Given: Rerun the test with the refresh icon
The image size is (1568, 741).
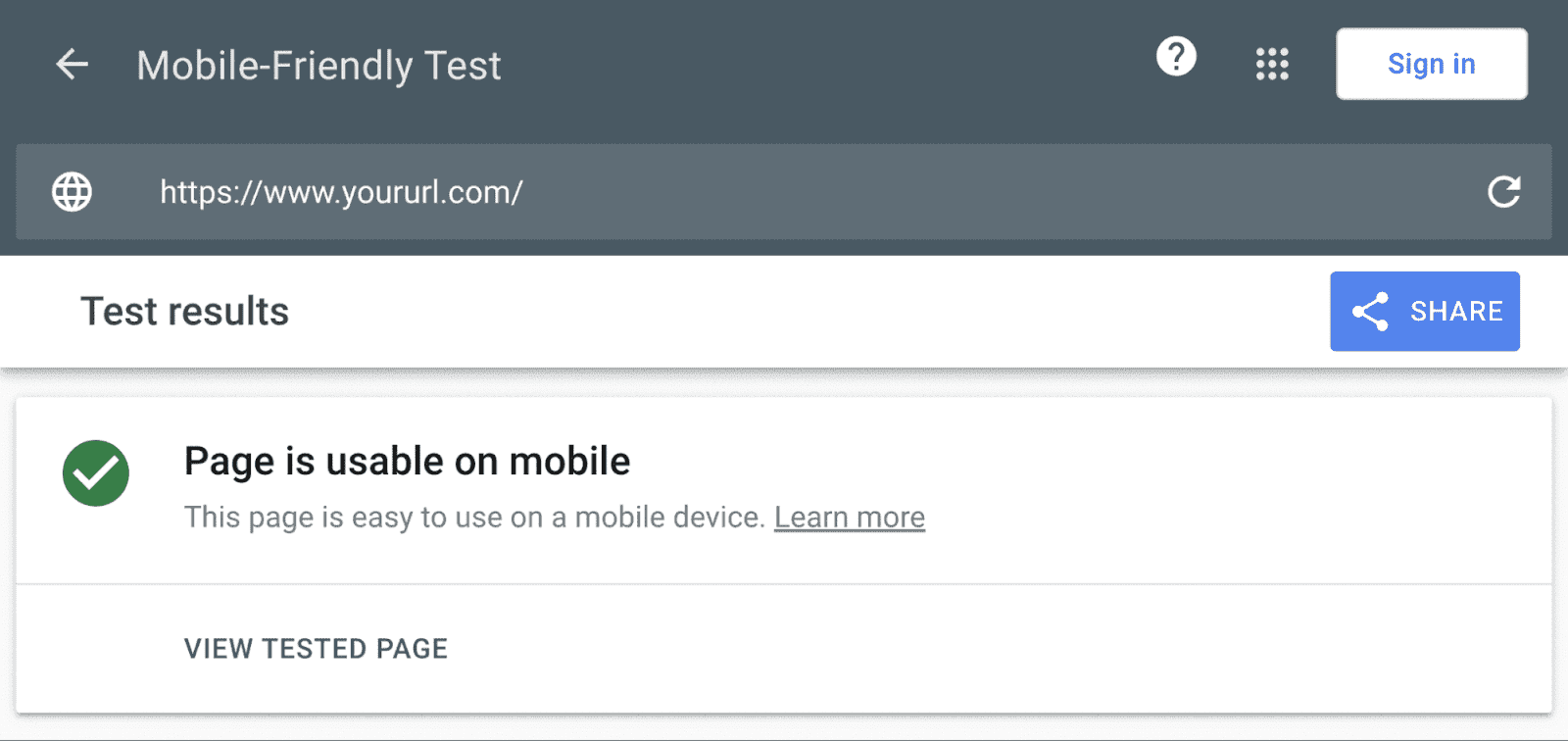Looking at the screenshot, I should [x=1504, y=191].
